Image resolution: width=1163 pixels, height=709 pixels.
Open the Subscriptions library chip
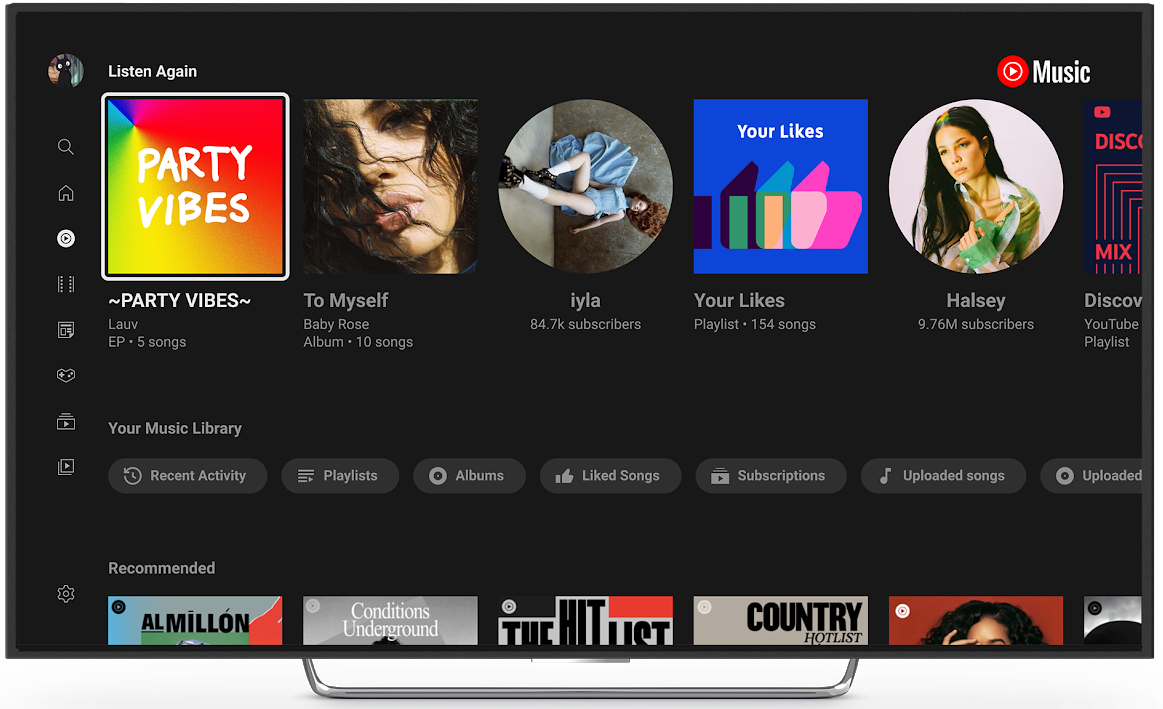pos(771,476)
